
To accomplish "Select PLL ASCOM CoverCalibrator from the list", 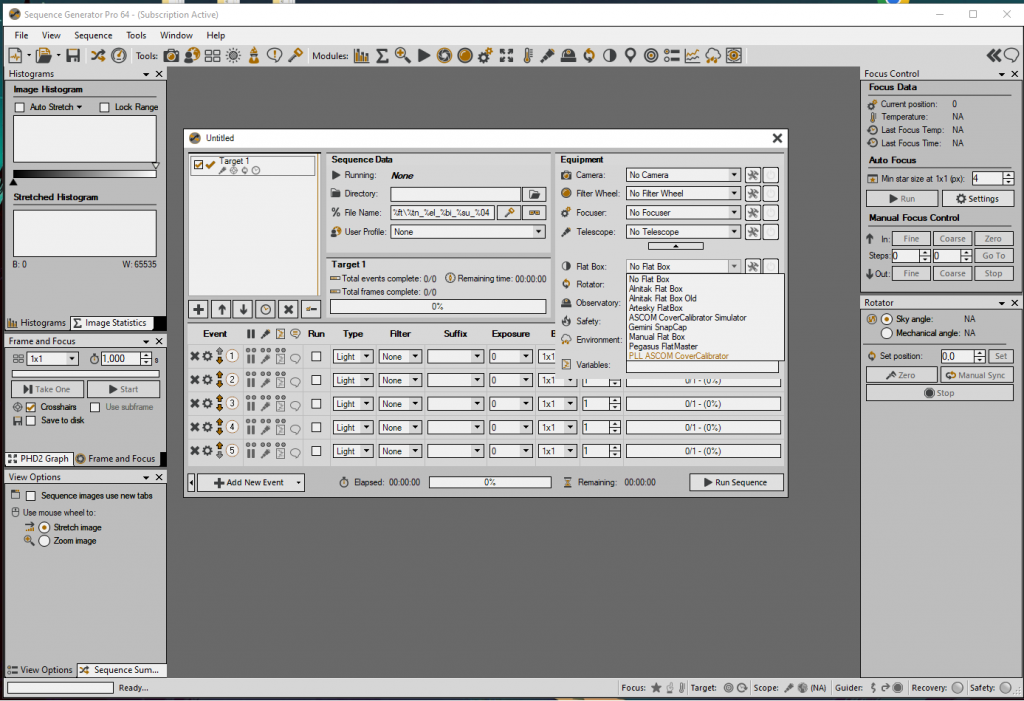I will tap(678, 353).
